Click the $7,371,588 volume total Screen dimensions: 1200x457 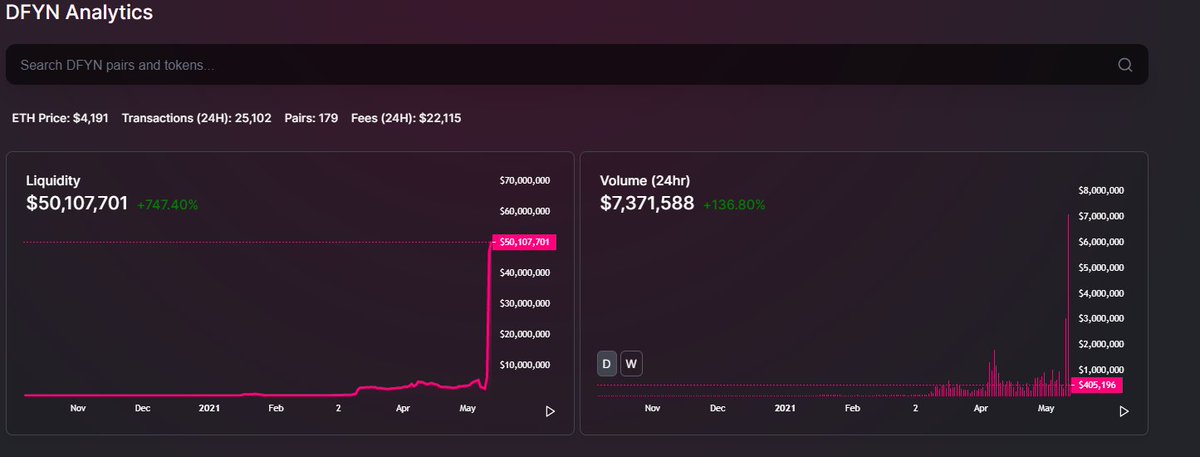click(x=647, y=203)
